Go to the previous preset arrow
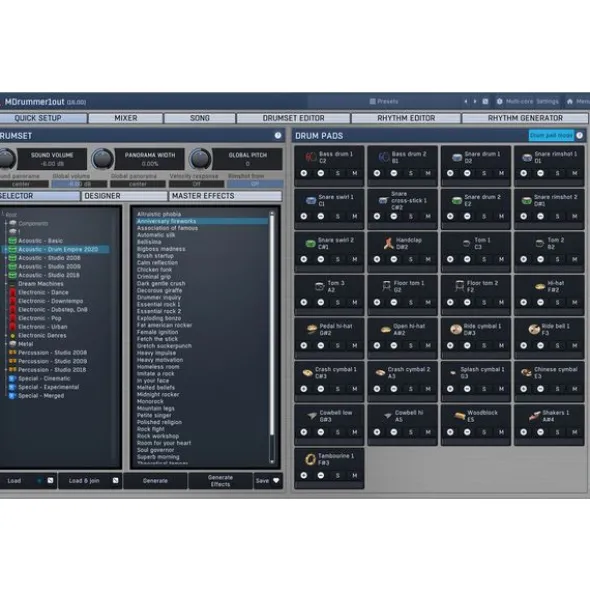The image size is (590, 591). click(x=466, y=101)
